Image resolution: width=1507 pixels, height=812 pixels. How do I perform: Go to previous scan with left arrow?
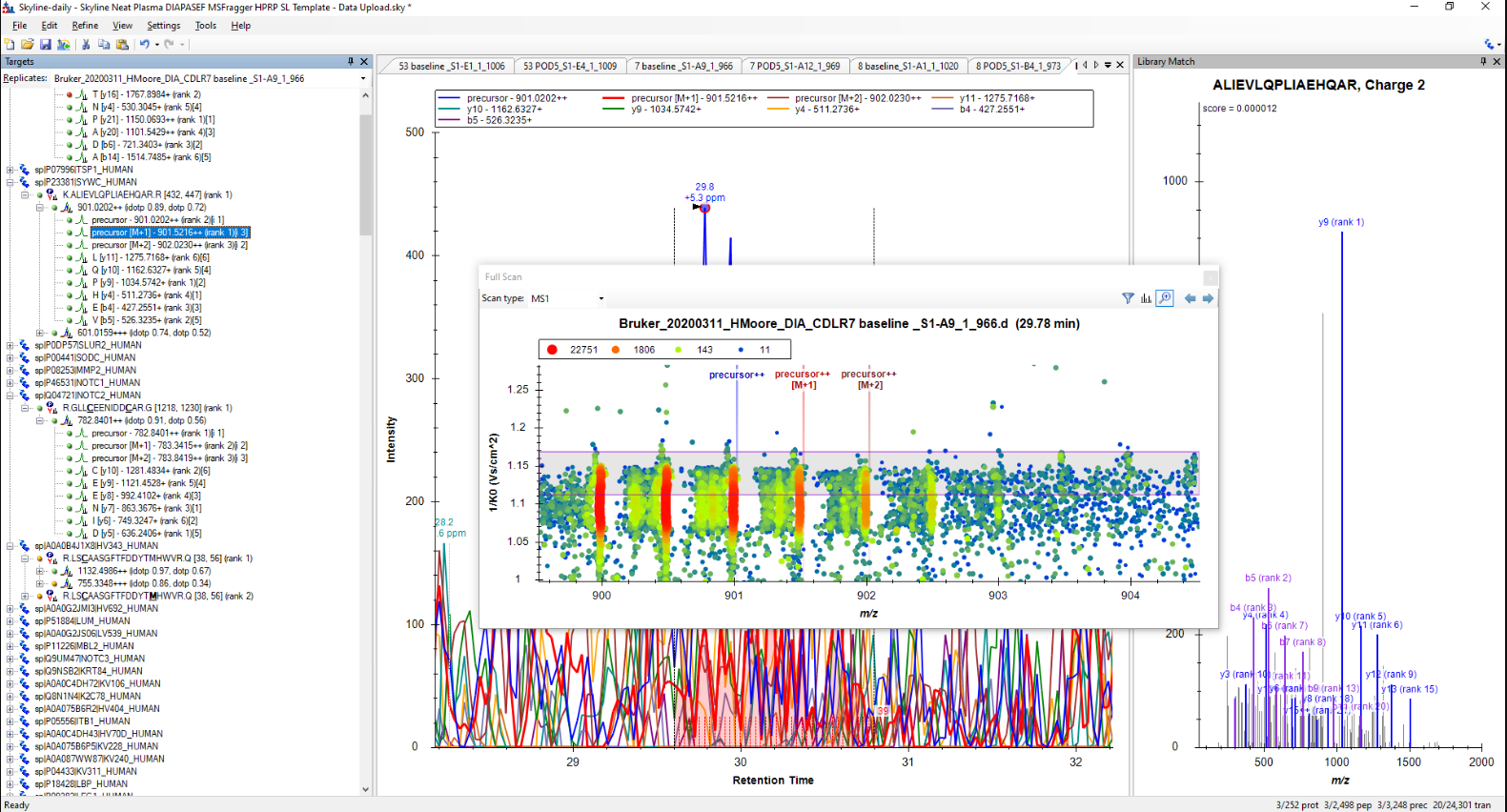coord(1190,298)
